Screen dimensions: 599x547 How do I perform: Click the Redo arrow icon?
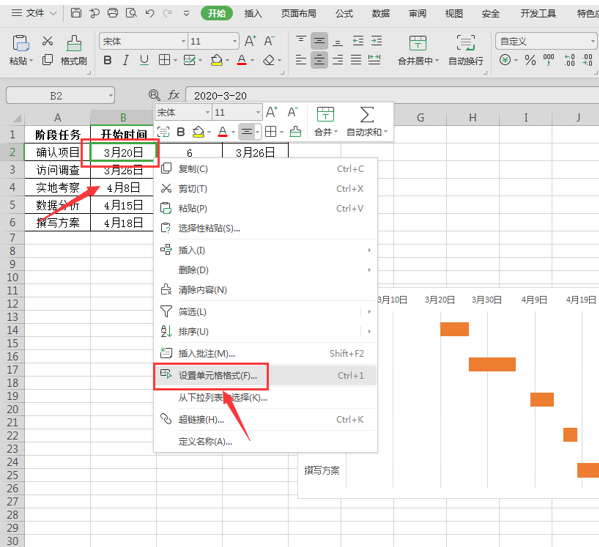point(167,13)
